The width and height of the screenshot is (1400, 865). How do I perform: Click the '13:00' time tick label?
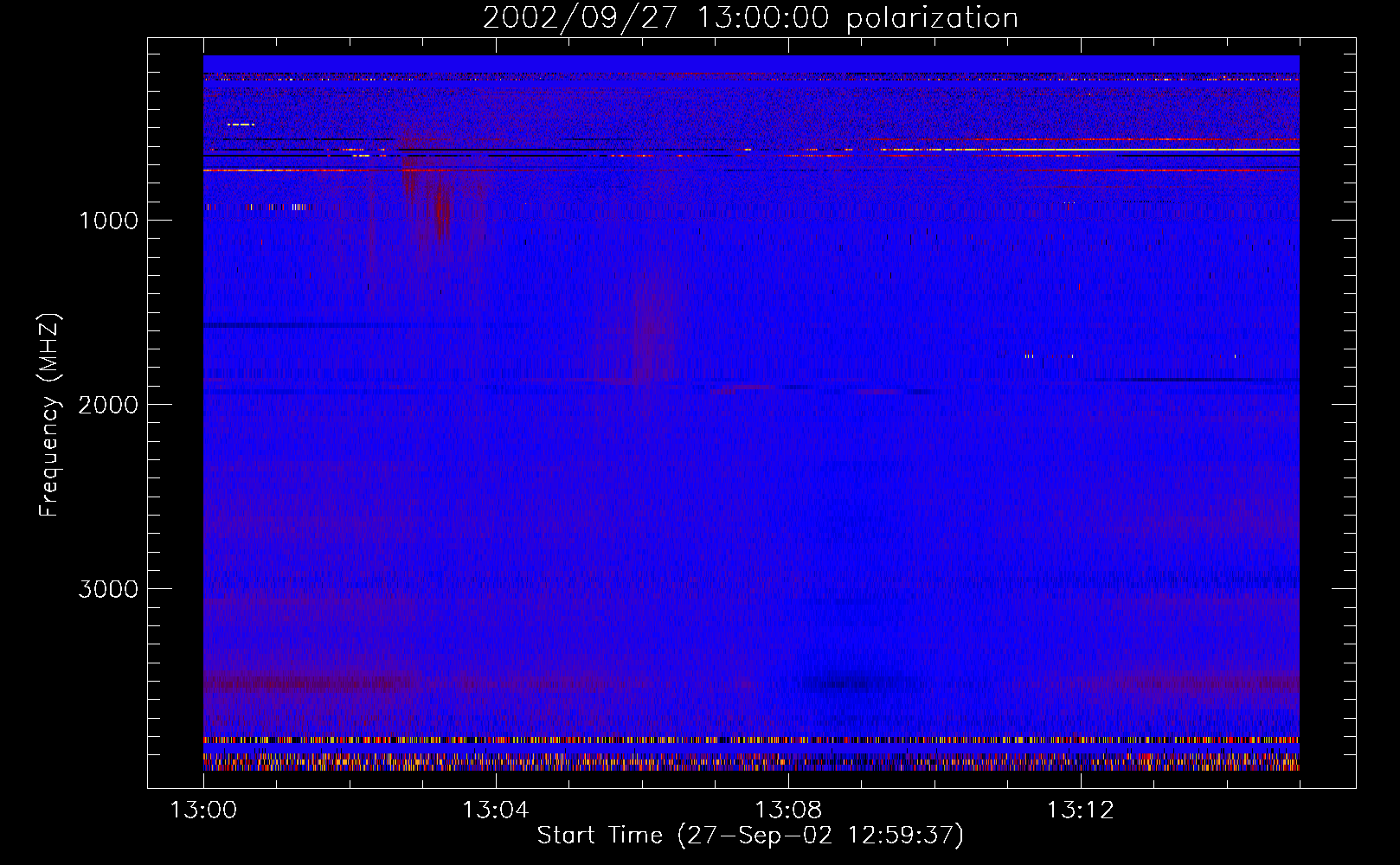(x=203, y=811)
